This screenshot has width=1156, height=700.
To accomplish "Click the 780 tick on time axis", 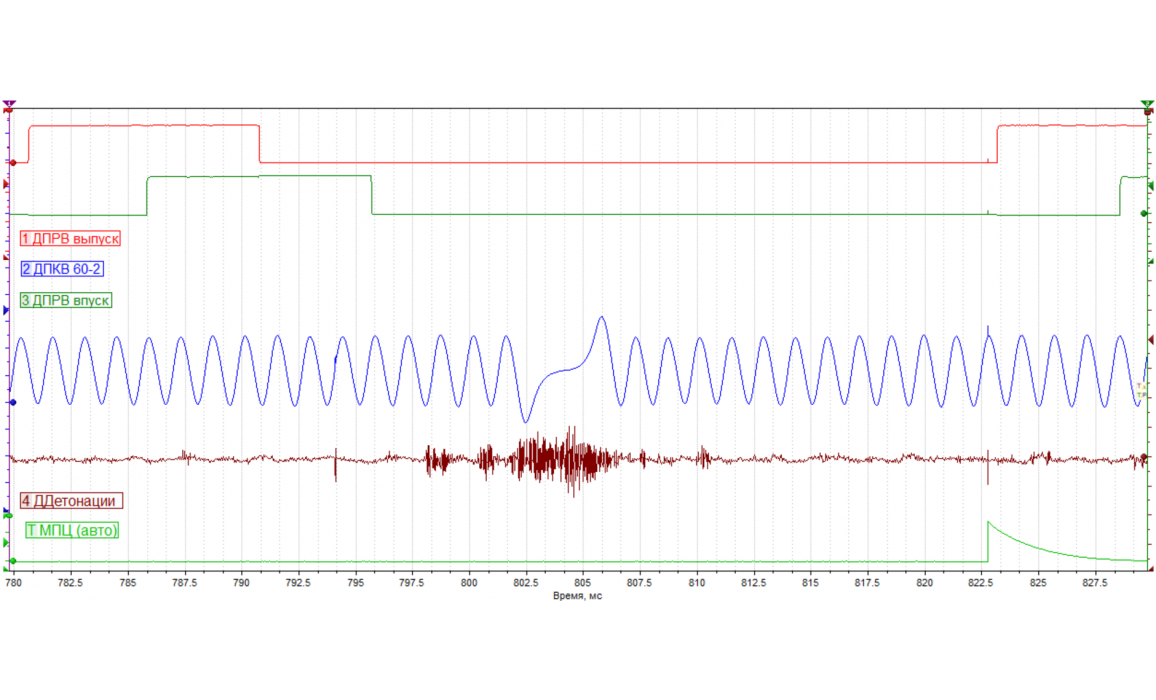I will (14, 581).
